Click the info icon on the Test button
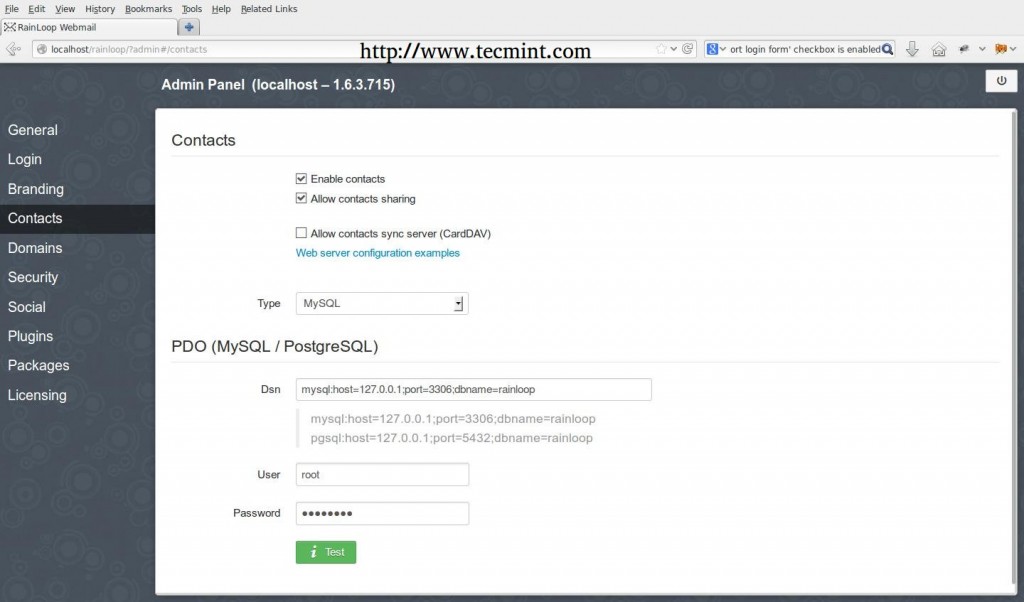The height and width of the screenshot is (602, 1024). [x=313, y=552]
